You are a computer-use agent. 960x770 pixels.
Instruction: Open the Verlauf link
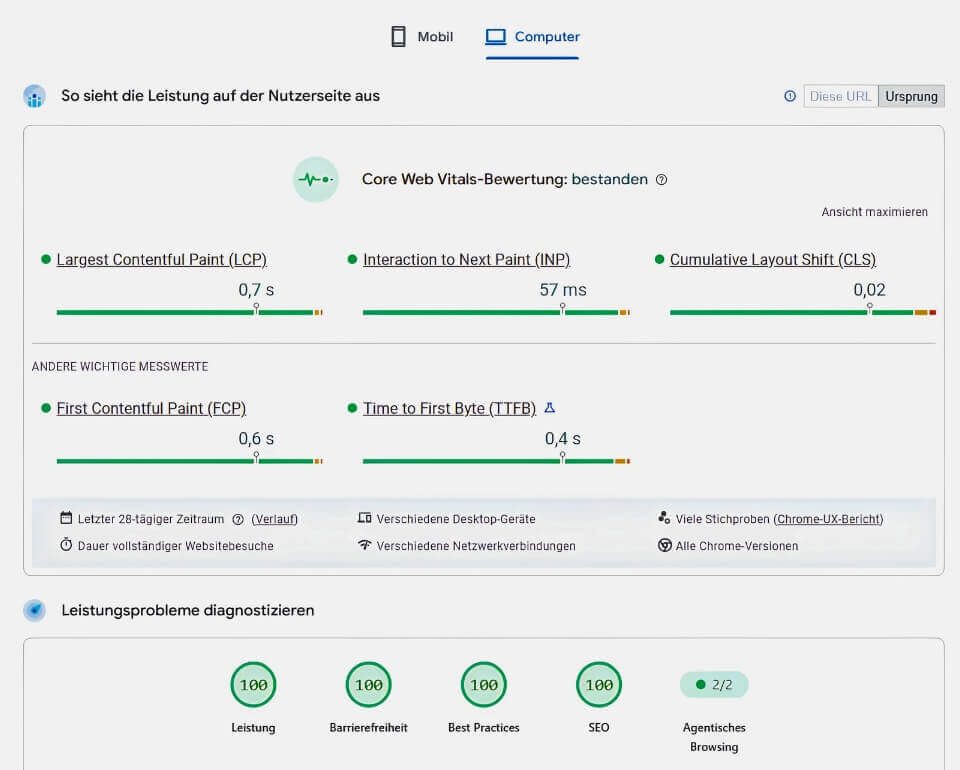274,519
